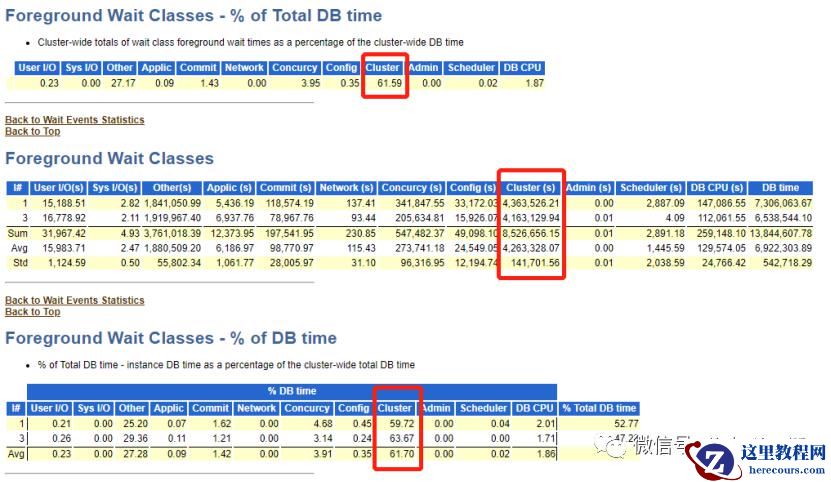Click the Cluster (s) column header
This screenshot has height=482, width=831.
pos(531,188)
